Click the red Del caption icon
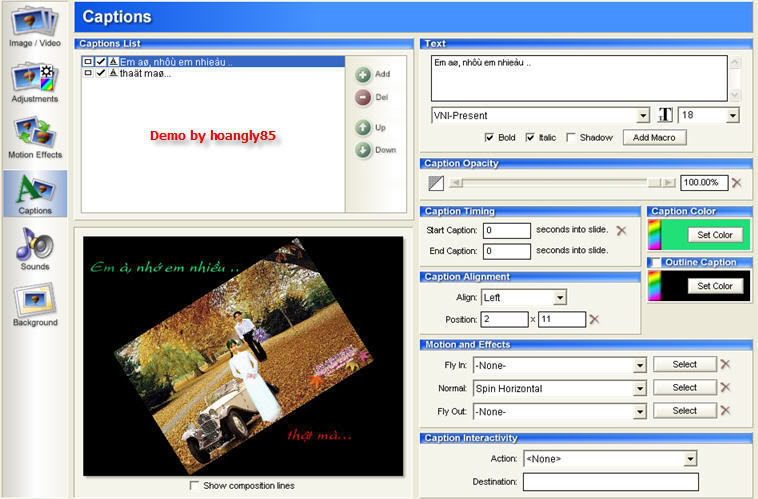Viewport: 758px width, 499px height. 363,98
